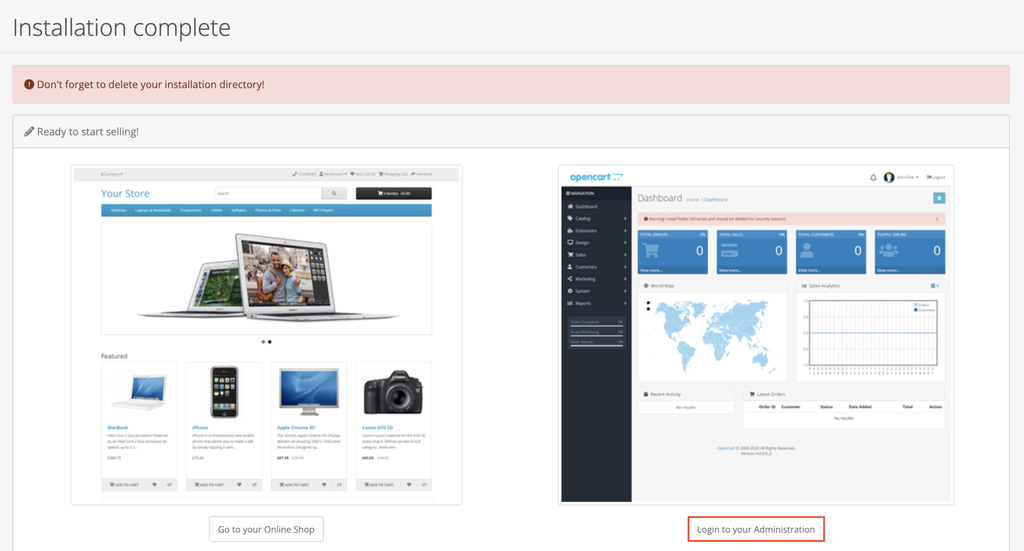The height and width of the screenshot is (551, 1024).
Task: Click the pencil icon beside Ready to start selling
Action: [x=29, y=132]
